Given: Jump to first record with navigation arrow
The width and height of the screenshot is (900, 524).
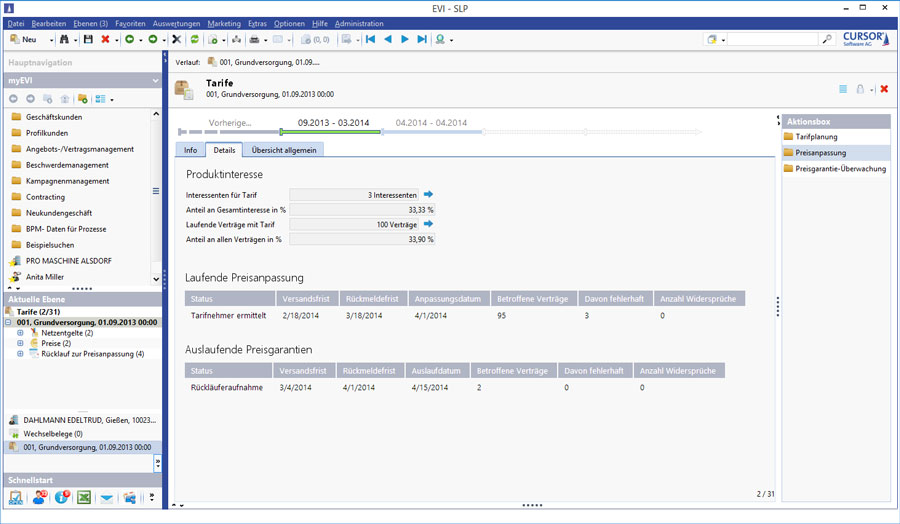Looking at the screenshot, I should (370, 39).
